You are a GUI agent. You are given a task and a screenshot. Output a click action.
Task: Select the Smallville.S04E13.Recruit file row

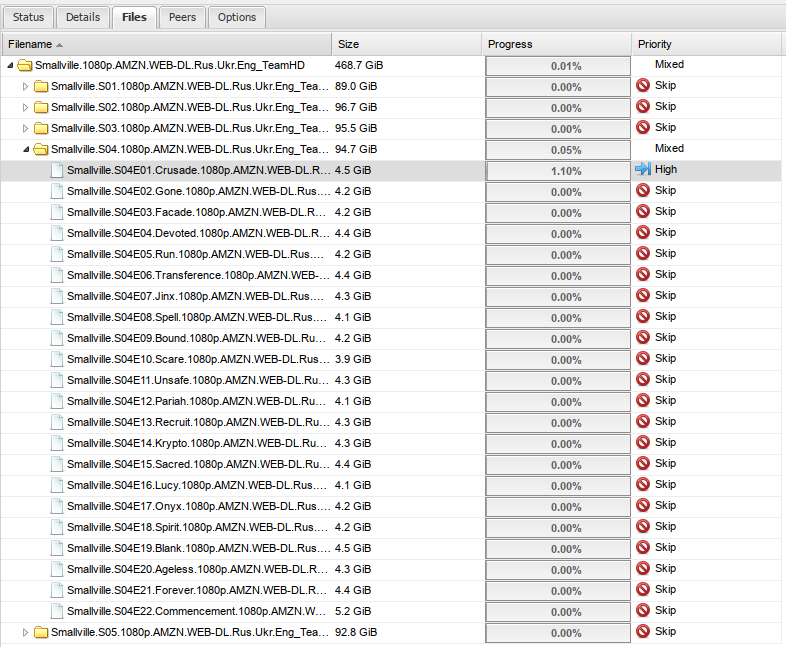pos(391,422)
